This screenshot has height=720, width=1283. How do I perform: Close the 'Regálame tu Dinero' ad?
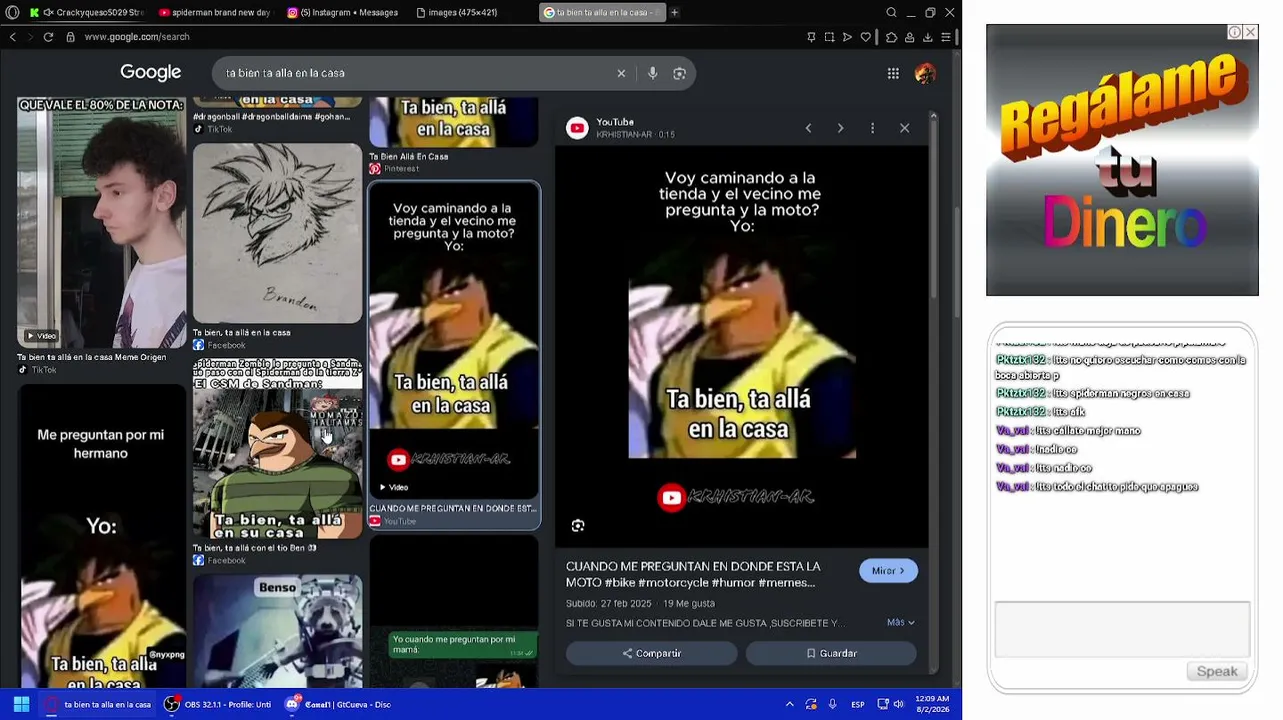pyautogui.click(x=1250, y=32)
